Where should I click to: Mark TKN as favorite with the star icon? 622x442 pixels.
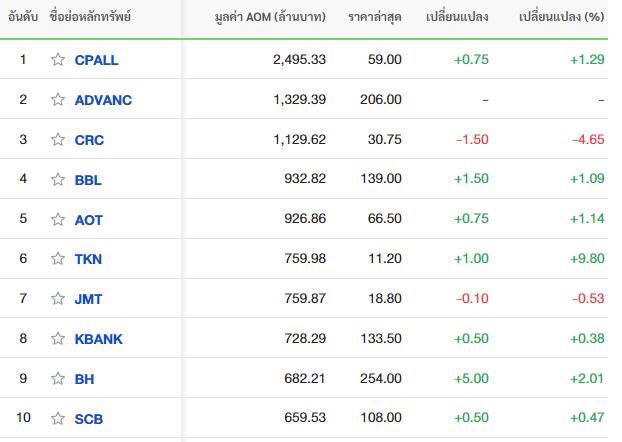point(58,259)
